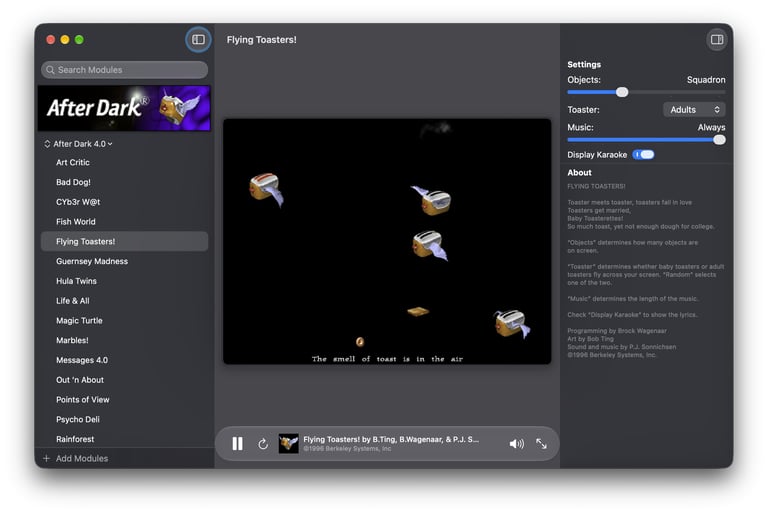The height and width of the screenshot is (514, 768).
Task: Click the 'The smell of toast is in the air' lyric
Action: (387, 359)
